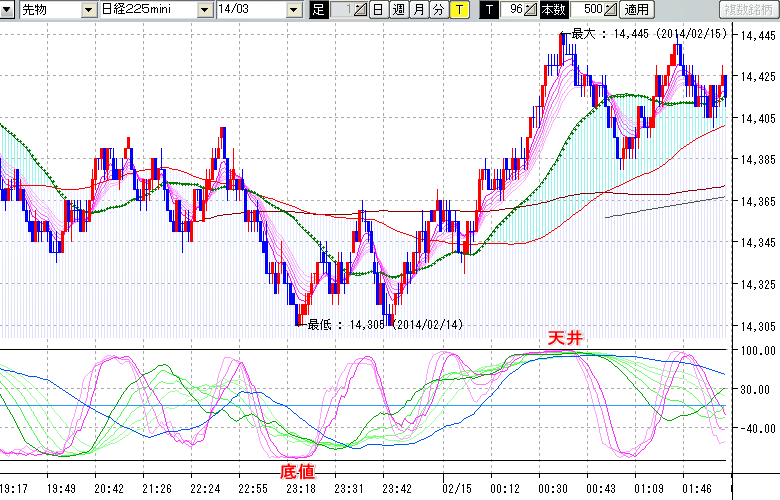Click the 複数銘柄 multiple symbols button

pyautogui.click(x=748, y=10)
